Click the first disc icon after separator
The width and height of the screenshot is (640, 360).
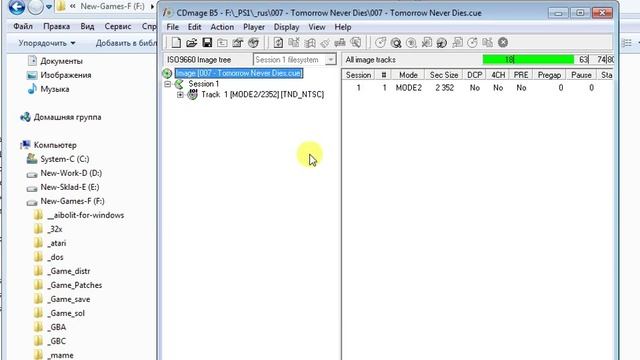[x=380, y=42]
